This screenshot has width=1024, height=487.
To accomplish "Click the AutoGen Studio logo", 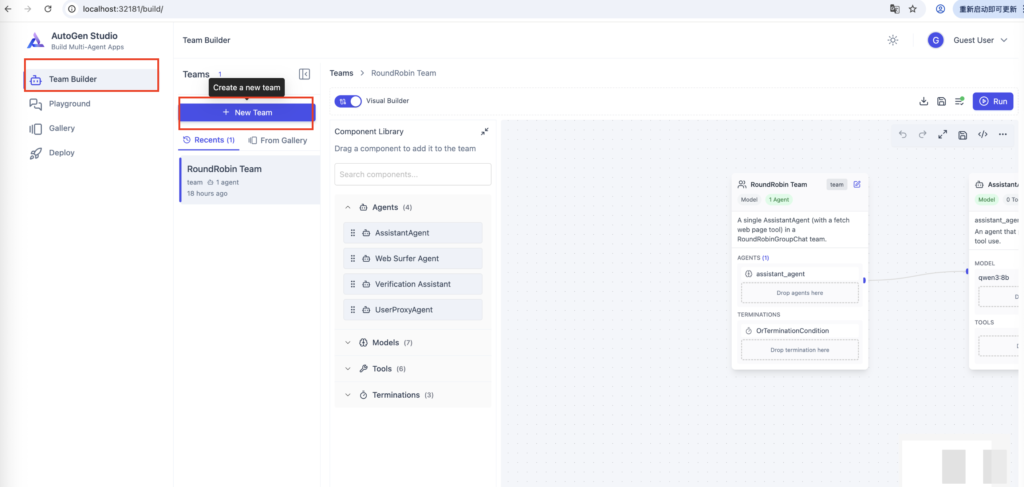I will pyautogui.click(x=35, y=40).
